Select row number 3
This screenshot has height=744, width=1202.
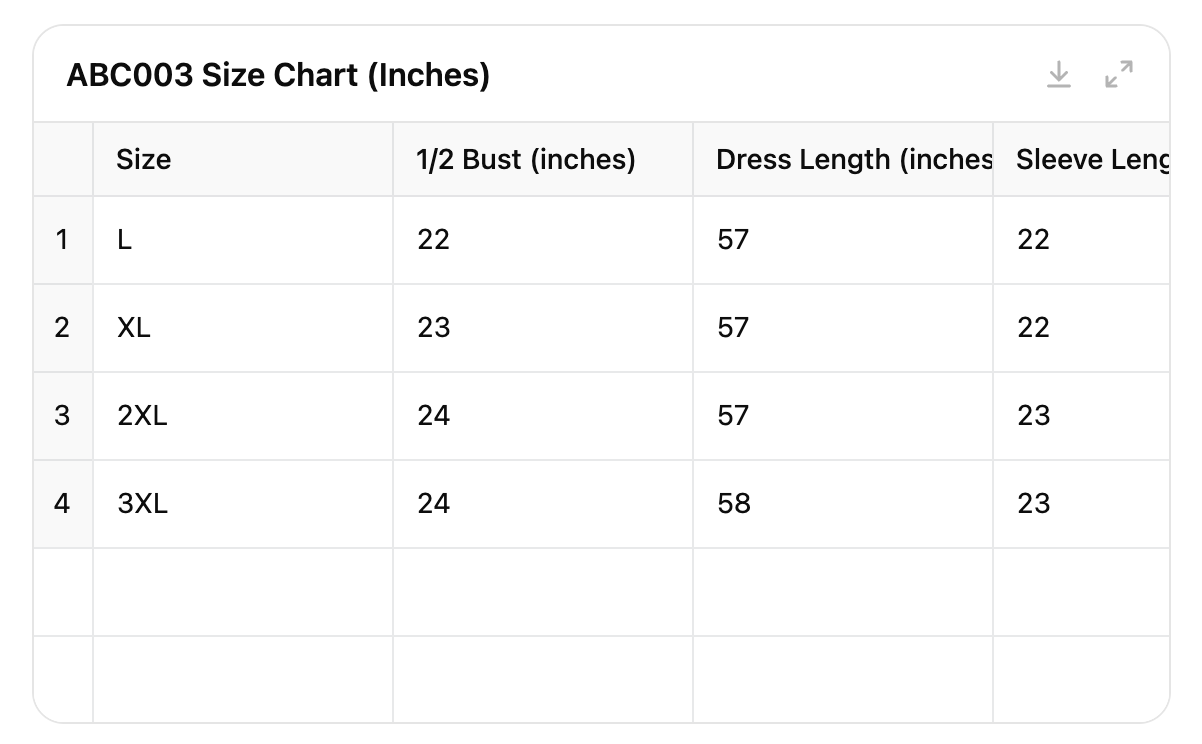coord(62,416)
